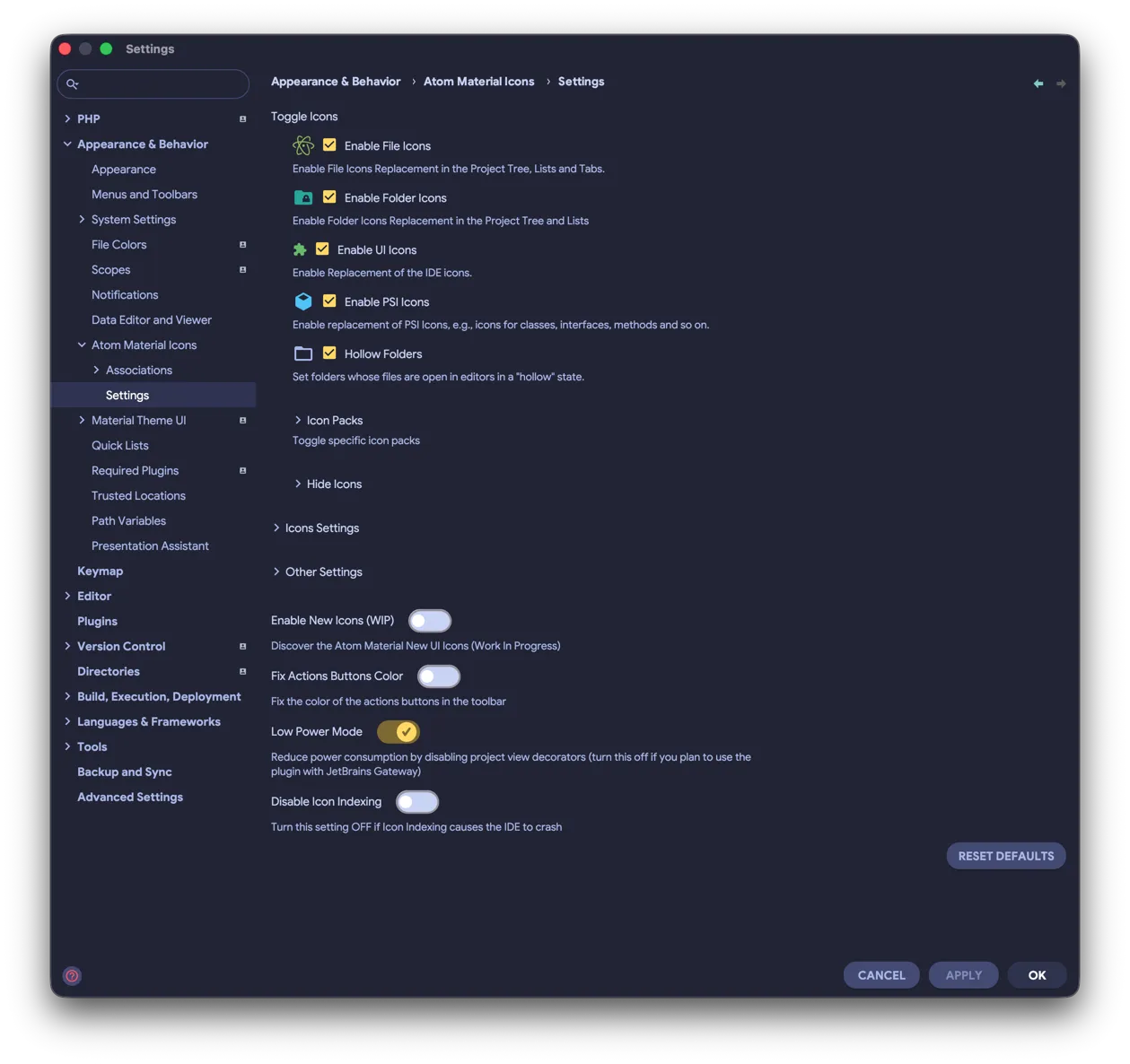Turn on Fix Actions Buttons Color switch
This screenshot has width=1130, height=1064.
(x=439, y=676)
